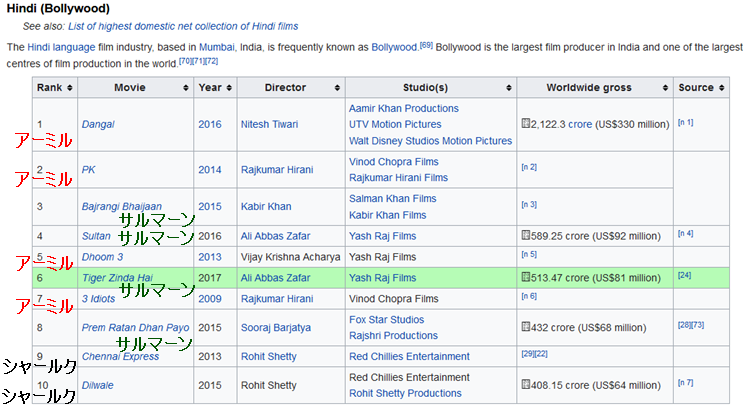Open the crore link in Dangal gross
750x411 pixels.
580,124
